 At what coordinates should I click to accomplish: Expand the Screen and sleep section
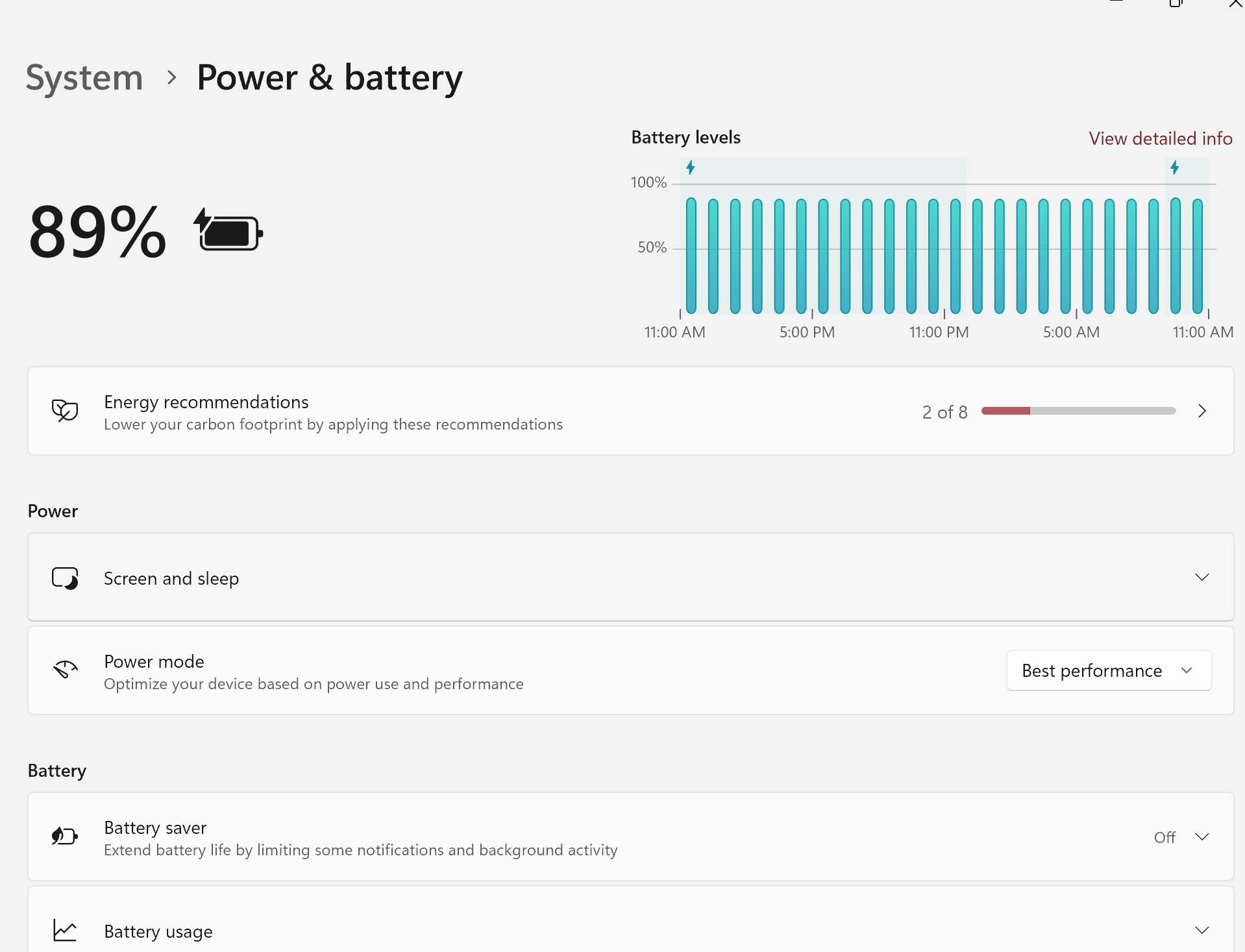(1202, 577)
